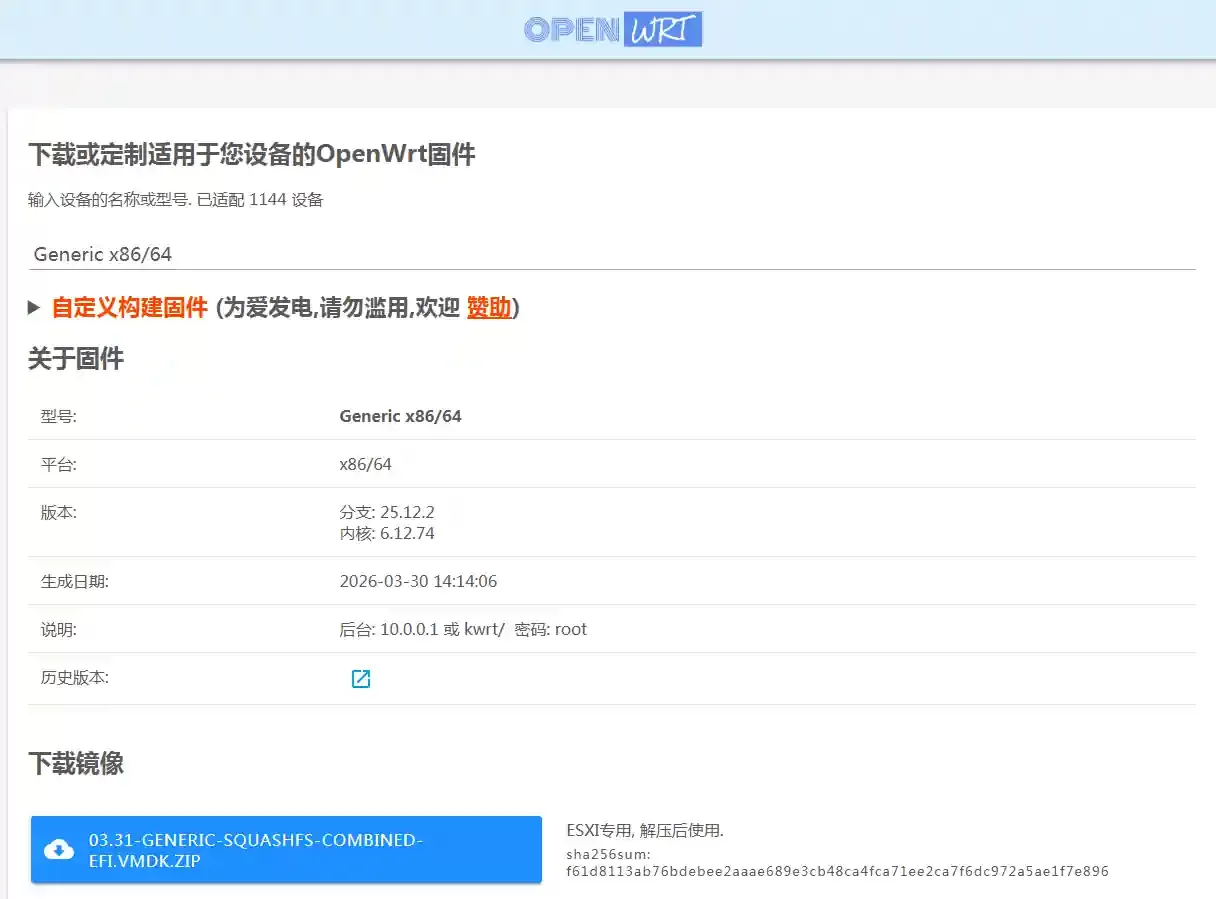The width and height of the screenshot is (1216, 899).
Task: Expand the custom build disclosure triangle
Action: point(34,308)
